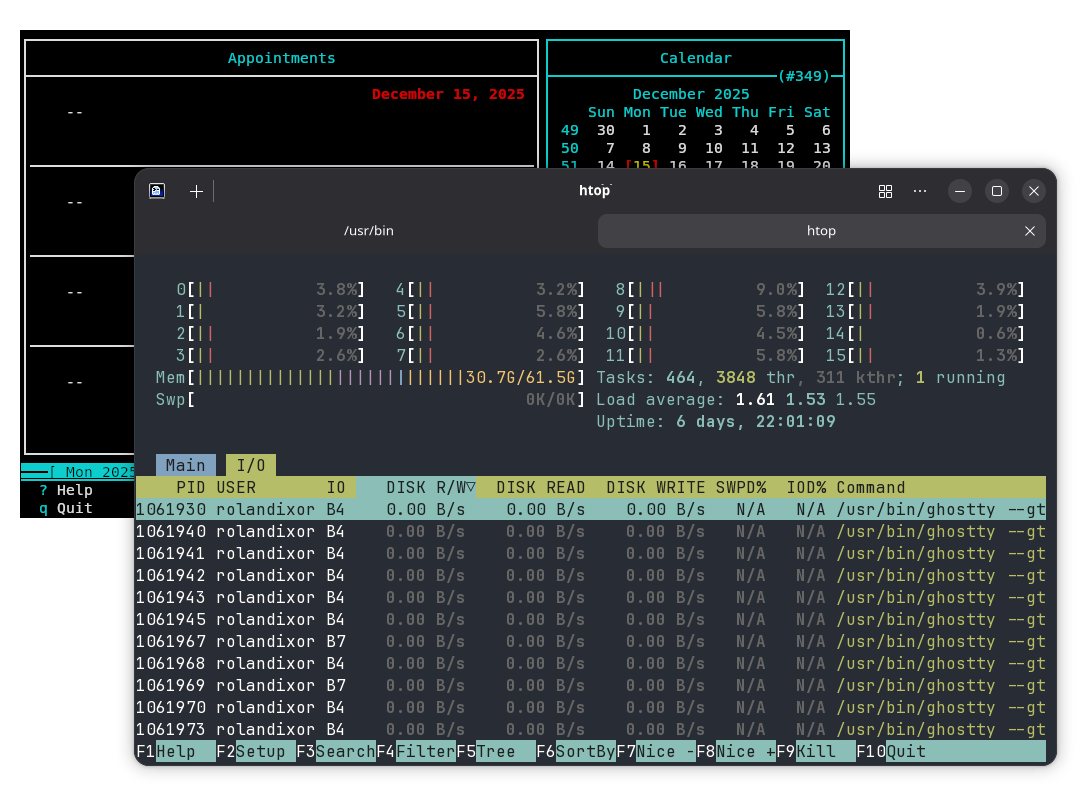Open a new terminal tab with plus icon
This screenshot has width=1080, height=810.
[x=196, y=191]
